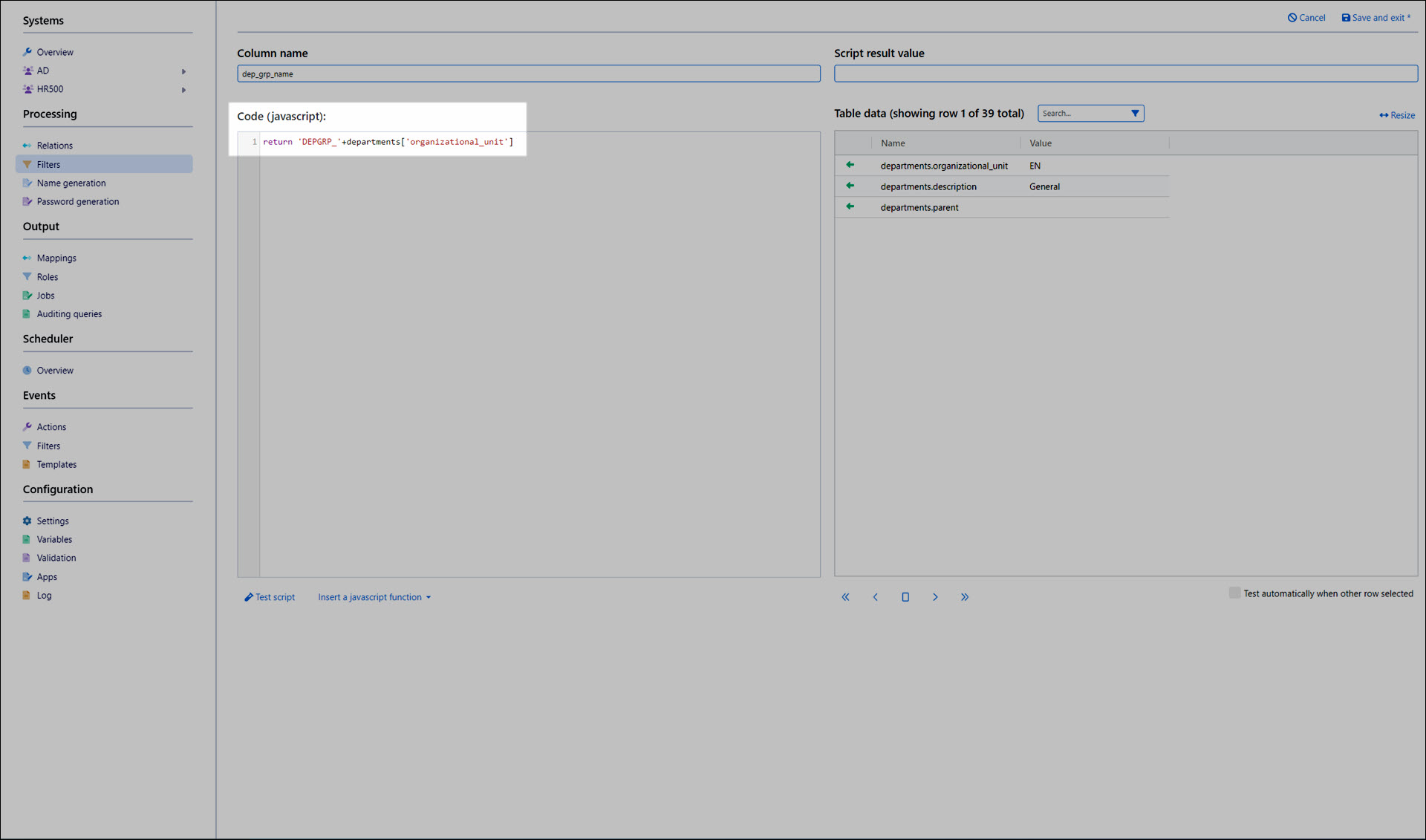This screenshot has width=1426, height=840.
Task: Select Mappings under Output section
Action: coord(56,258)
